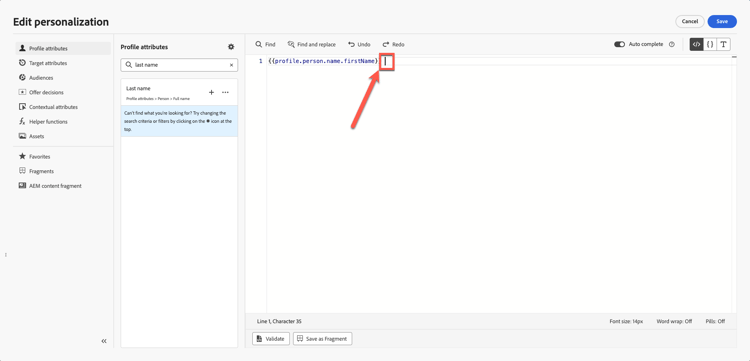Image resolution: width=750 pixels, height=361 pixels.
Task: Undo the last edit
Action: (x=359, y=44)
